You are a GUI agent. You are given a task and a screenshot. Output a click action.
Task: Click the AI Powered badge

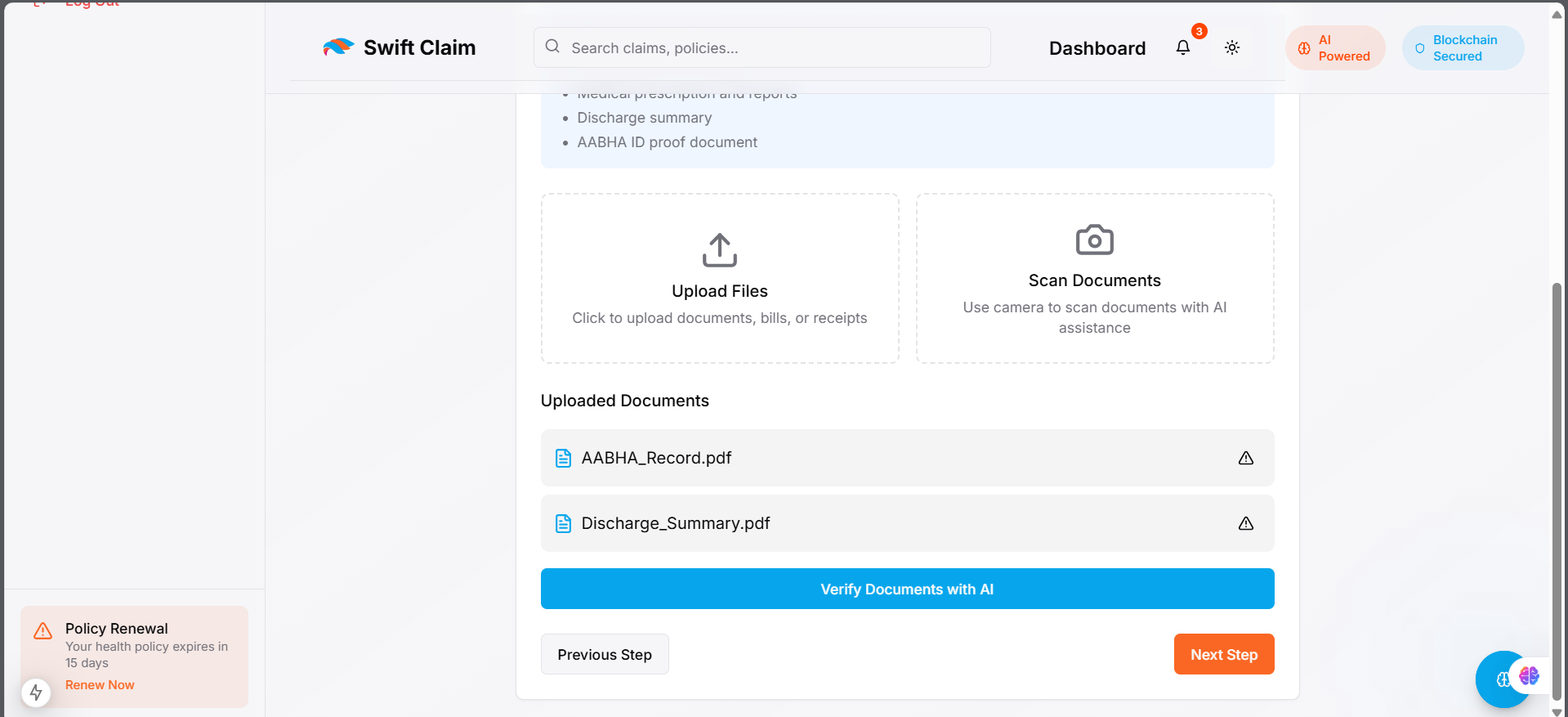[x=1335, y=48]
